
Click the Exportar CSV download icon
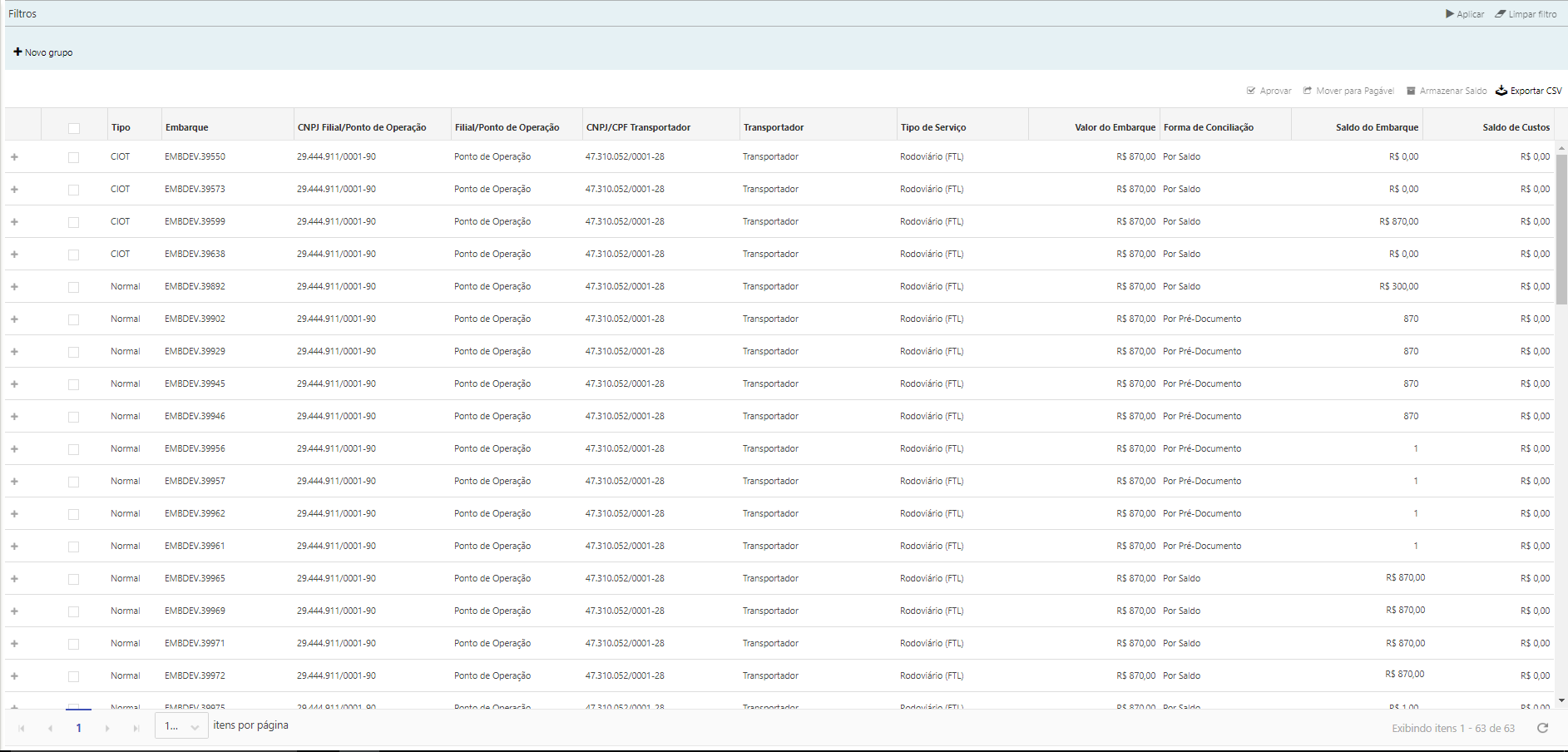[x=1501, y=91]
